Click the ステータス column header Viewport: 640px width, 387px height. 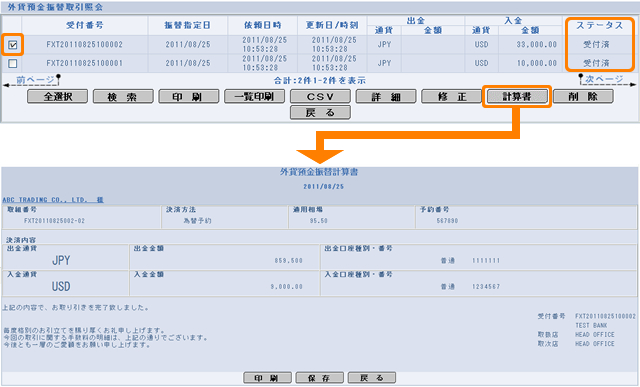click(x=599, y=25)
